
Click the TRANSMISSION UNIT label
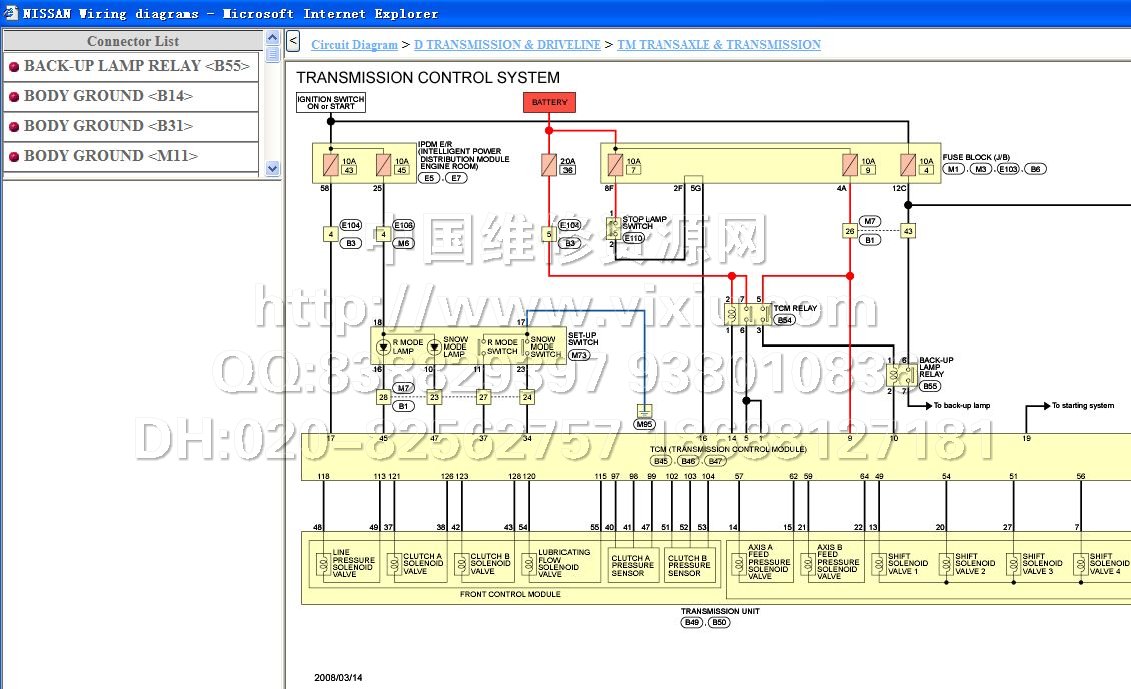pyautogui.click(x=720, y=611)
